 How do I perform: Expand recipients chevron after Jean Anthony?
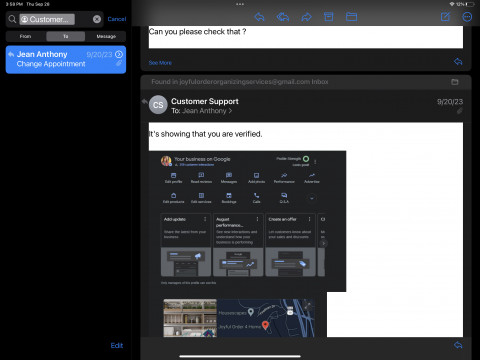point(230,111)
